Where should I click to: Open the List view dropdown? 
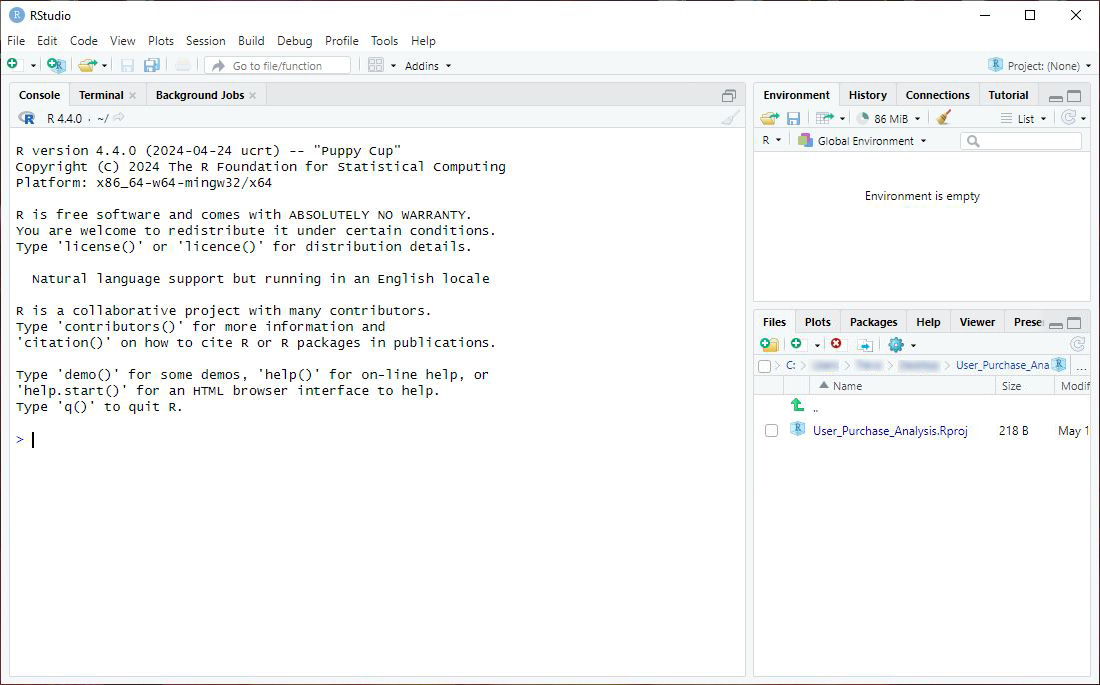1024,119
